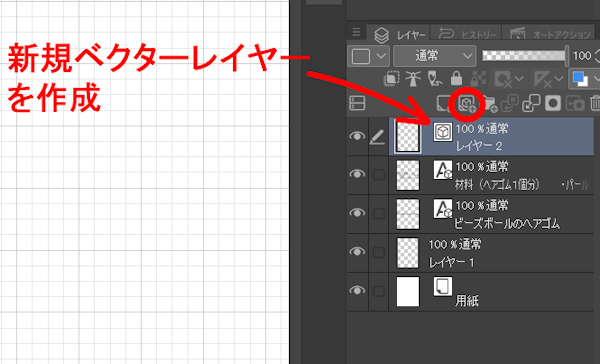Screen dimensions: 600x364
Task: Expand the layer color blue swatch dropdown
Action: pyautogui.click(x=584, y=78)
